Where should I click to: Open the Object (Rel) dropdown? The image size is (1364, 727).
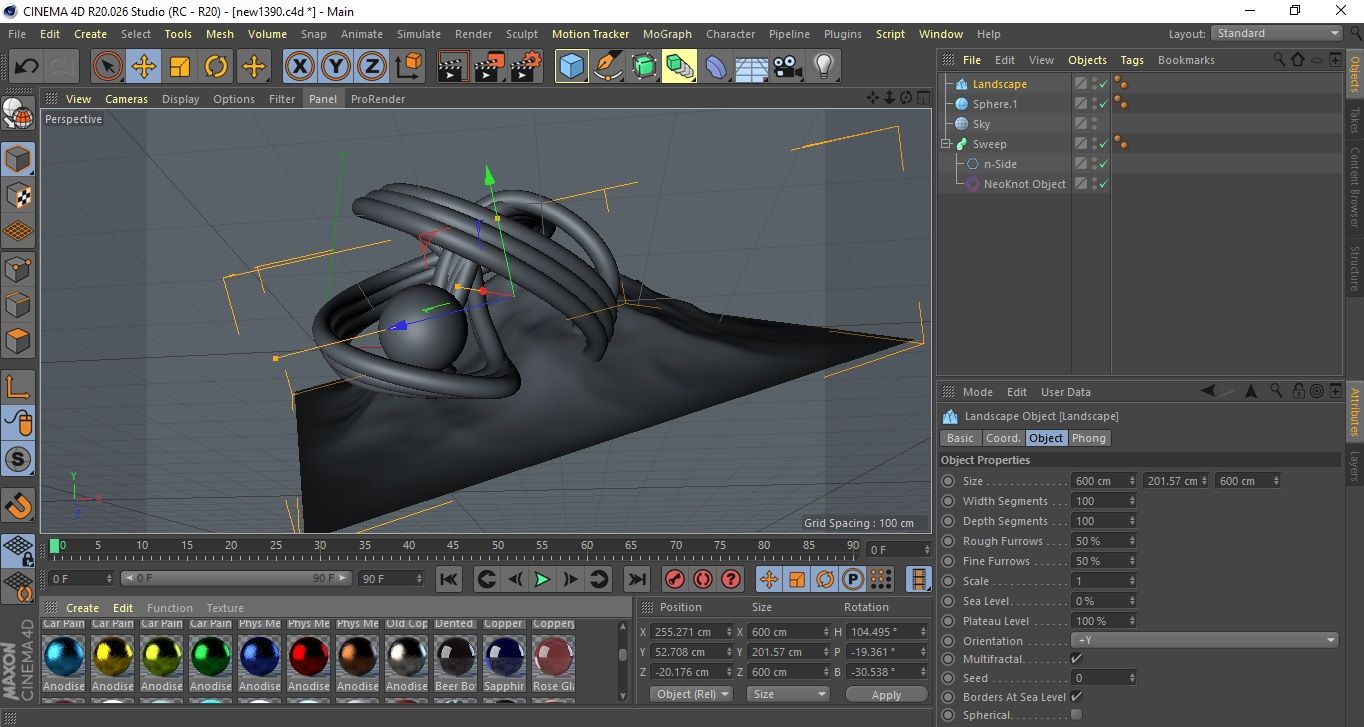point(691,694)
